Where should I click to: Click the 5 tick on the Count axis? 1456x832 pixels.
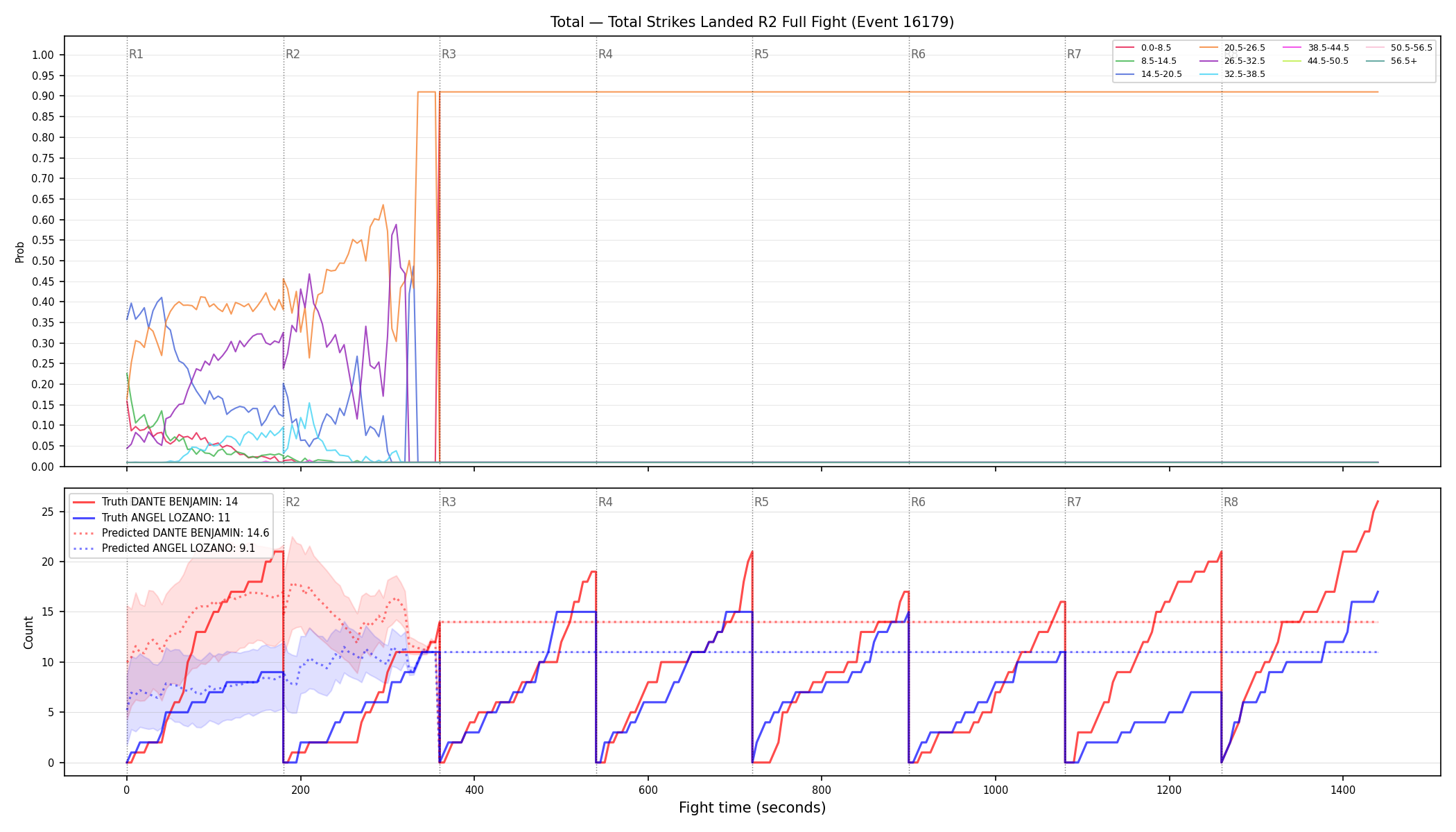coord(51,713)
